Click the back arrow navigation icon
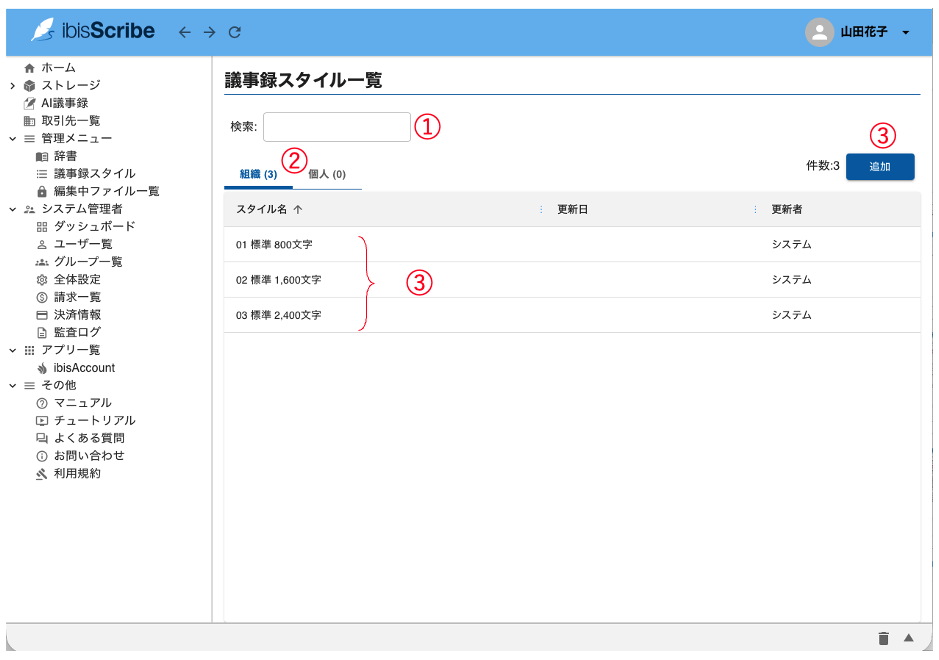939x660 pixels. pos(184,32)
